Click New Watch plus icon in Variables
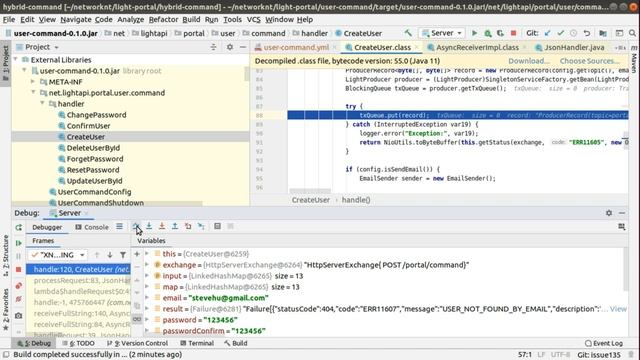Image resolution: width=640 pixels, height=360 pixels. (x=137, y=254)
